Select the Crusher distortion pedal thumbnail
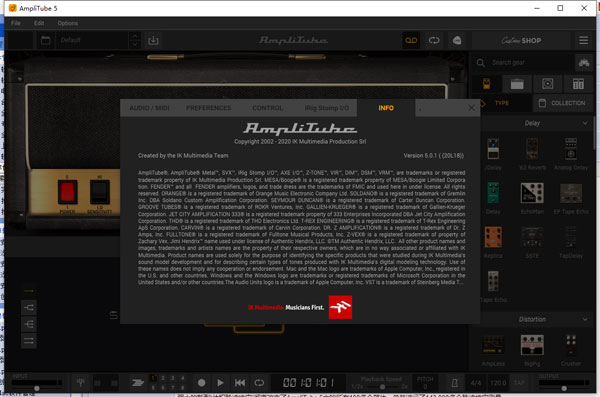 click(571, 345)
